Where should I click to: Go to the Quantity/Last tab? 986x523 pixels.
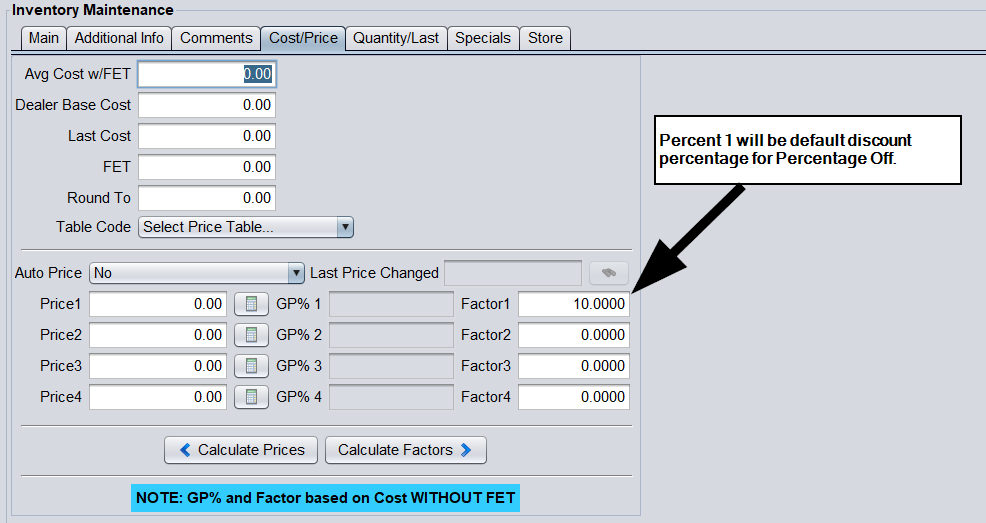pos(396,38)
